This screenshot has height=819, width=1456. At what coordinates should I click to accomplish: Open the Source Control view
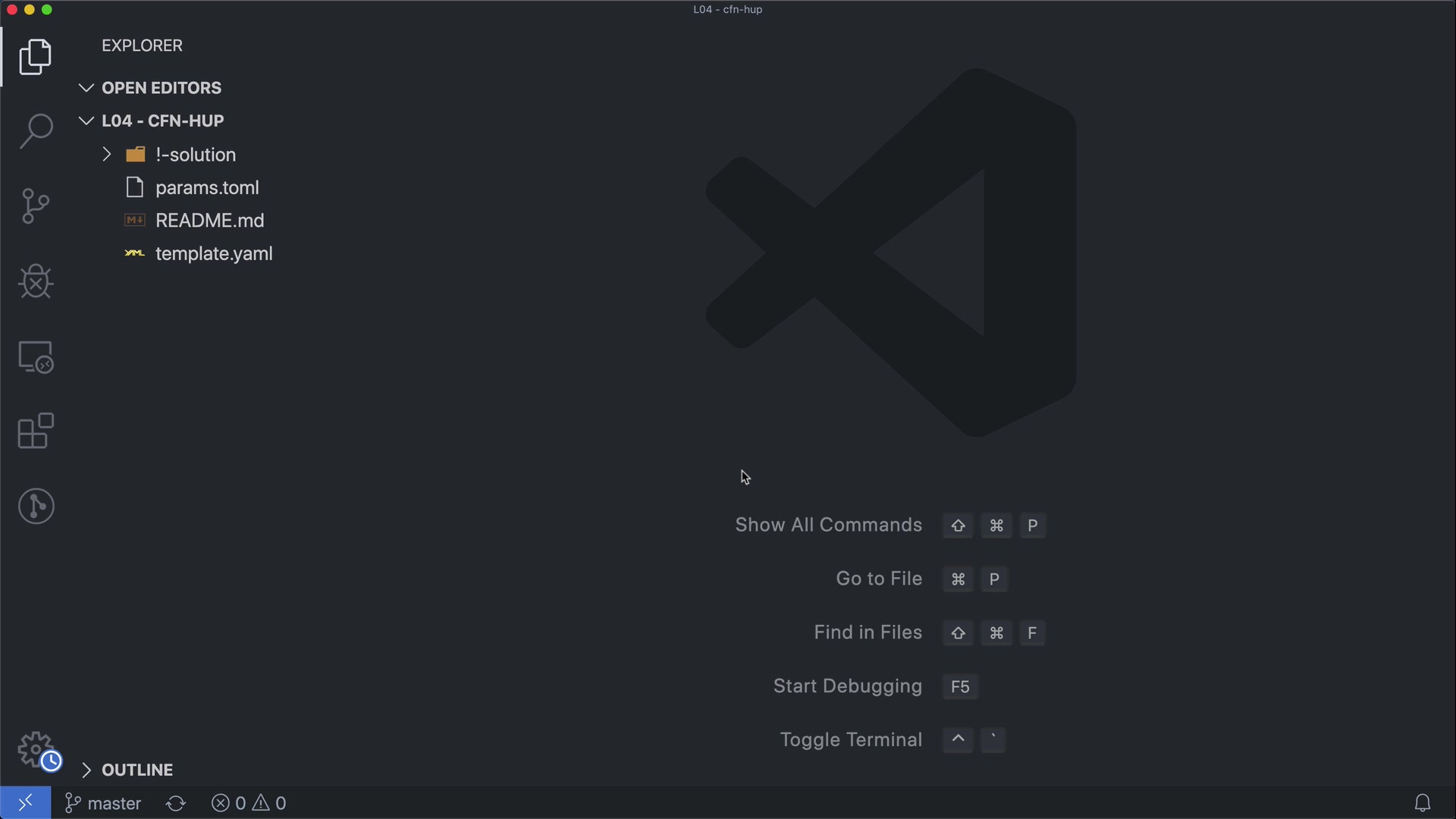pos(36,206)
